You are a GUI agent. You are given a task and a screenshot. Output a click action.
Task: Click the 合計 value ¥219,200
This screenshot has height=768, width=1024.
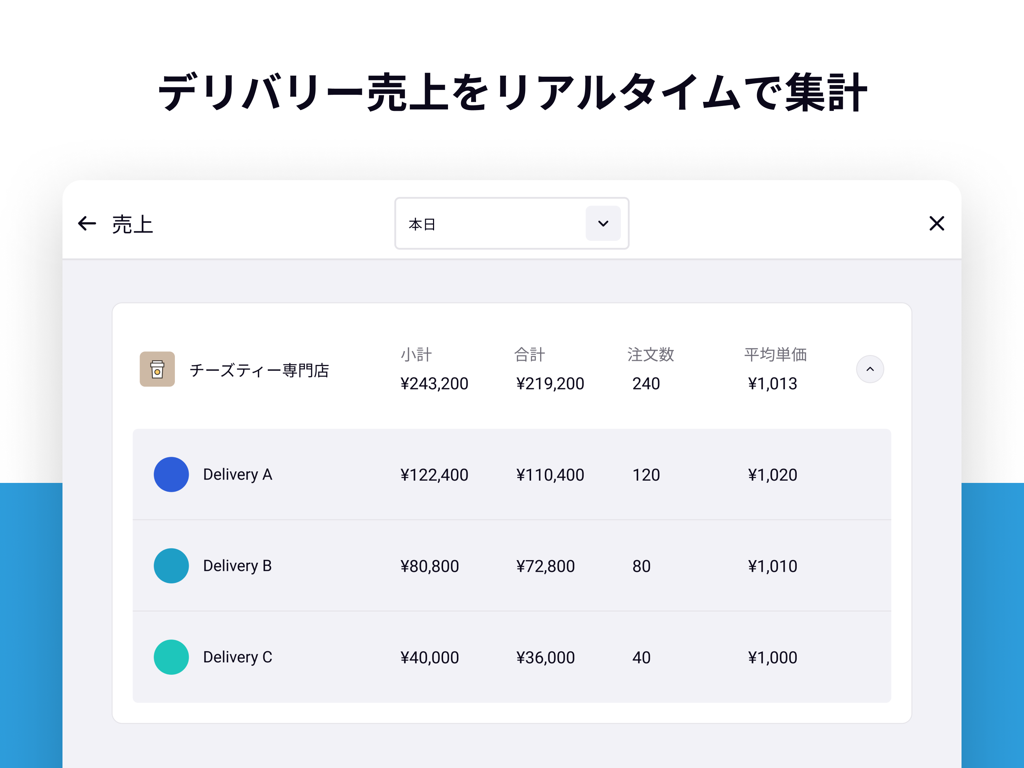[550, 382]
